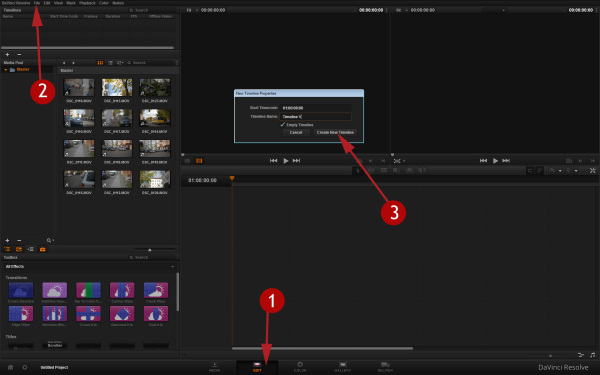Switch to the COLOR page tab

coord(300,367)
